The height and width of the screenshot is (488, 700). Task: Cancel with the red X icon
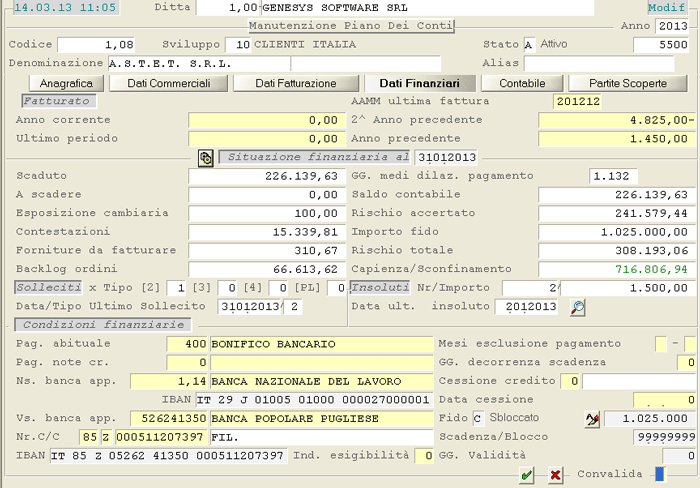coord(555,475)
